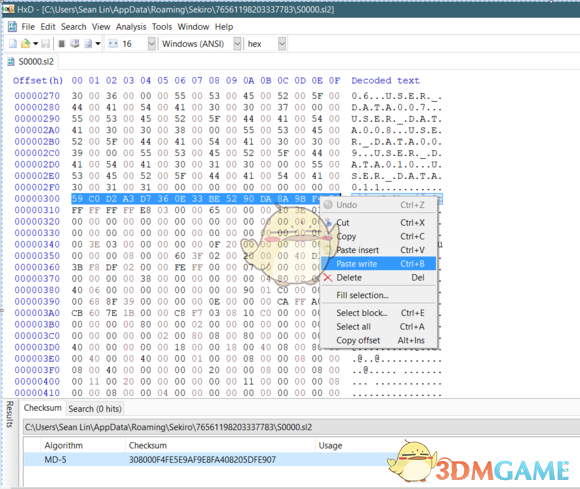Open the Analysis menu
This screenshot has width=580, height=489.
[131, 27]
